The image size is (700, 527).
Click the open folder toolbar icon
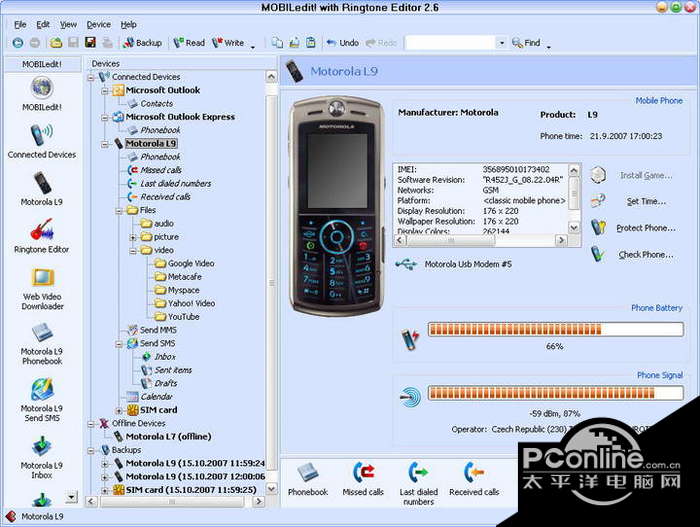[56, 43]
